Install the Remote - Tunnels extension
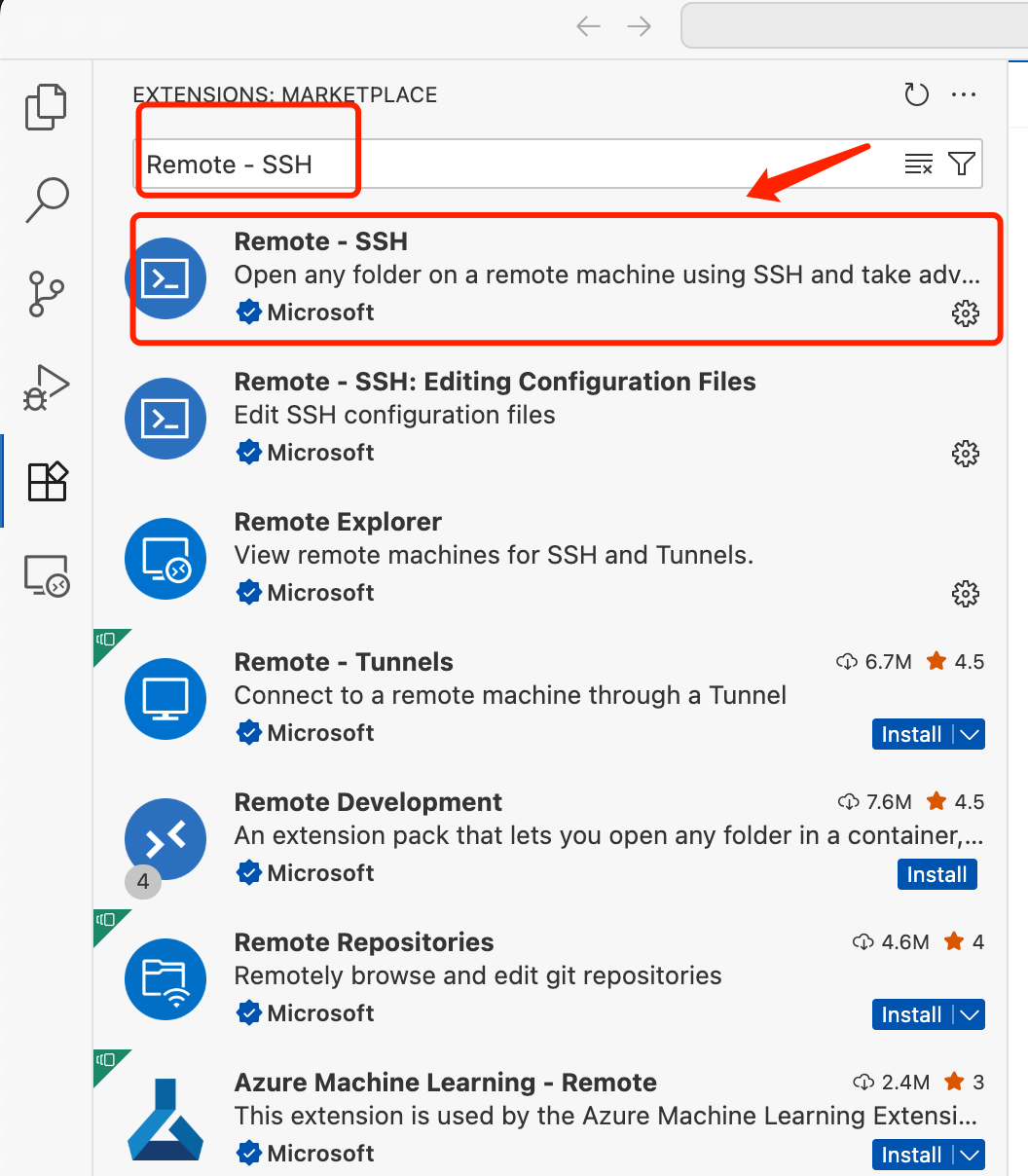 click(x=912, y=735)
